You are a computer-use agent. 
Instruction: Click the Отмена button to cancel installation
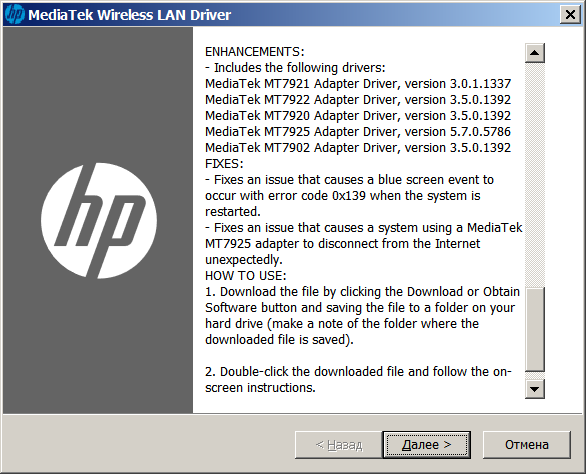click(x=527, y=444)
